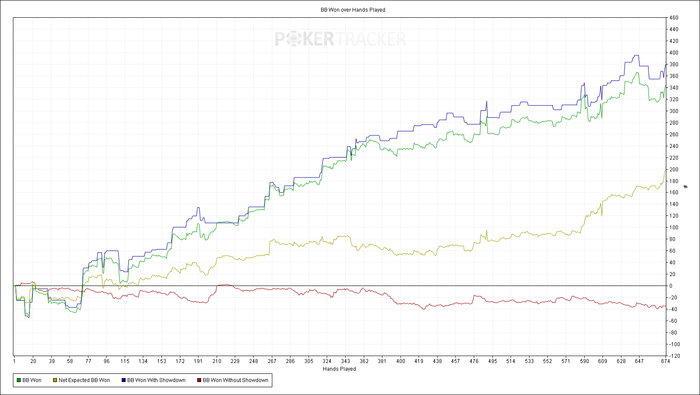This screenshot has height=395, width=700.
Task: Click the y-axis tick value 460
Action: (674, 18)
